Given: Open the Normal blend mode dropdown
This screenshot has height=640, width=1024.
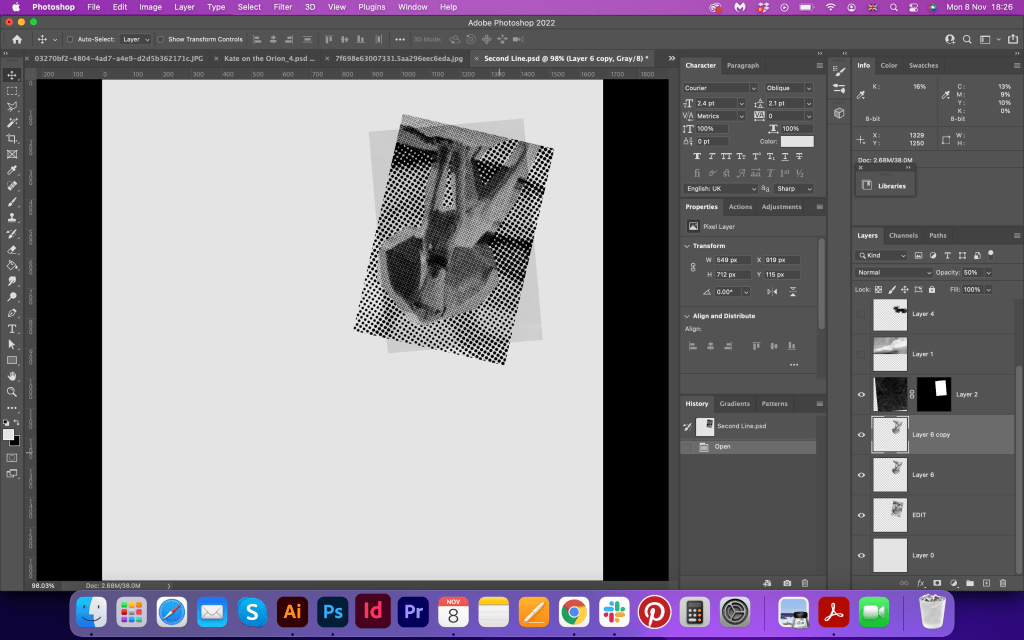Looking at the screenshot, I should pos(893,272).
